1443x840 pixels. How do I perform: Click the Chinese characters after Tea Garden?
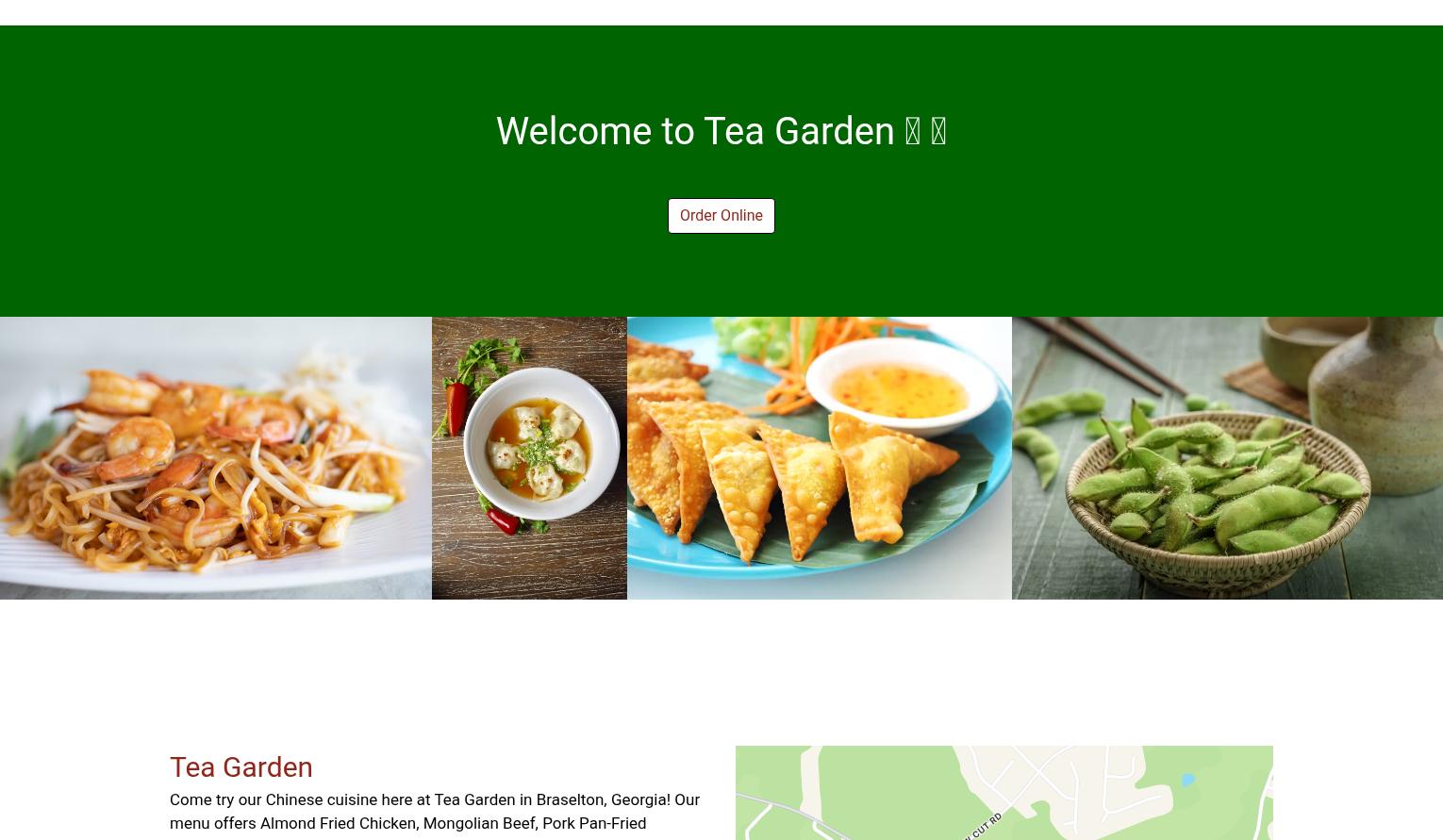925,131
